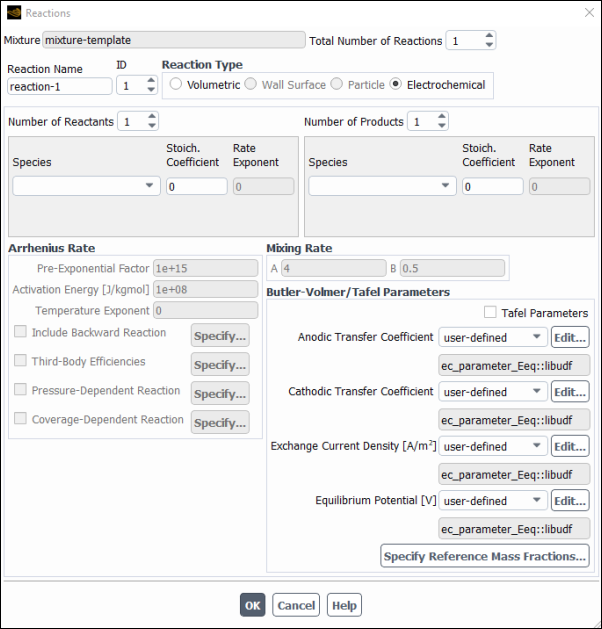Open Equilibrium Potential dropdown
602x629 pixels.
coord(493,501)
